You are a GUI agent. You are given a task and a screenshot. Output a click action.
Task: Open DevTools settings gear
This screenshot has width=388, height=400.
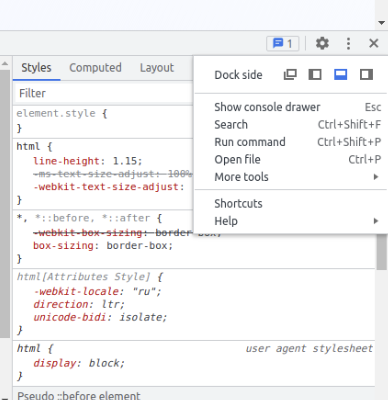pyautogui.click(x=322, y=43)
